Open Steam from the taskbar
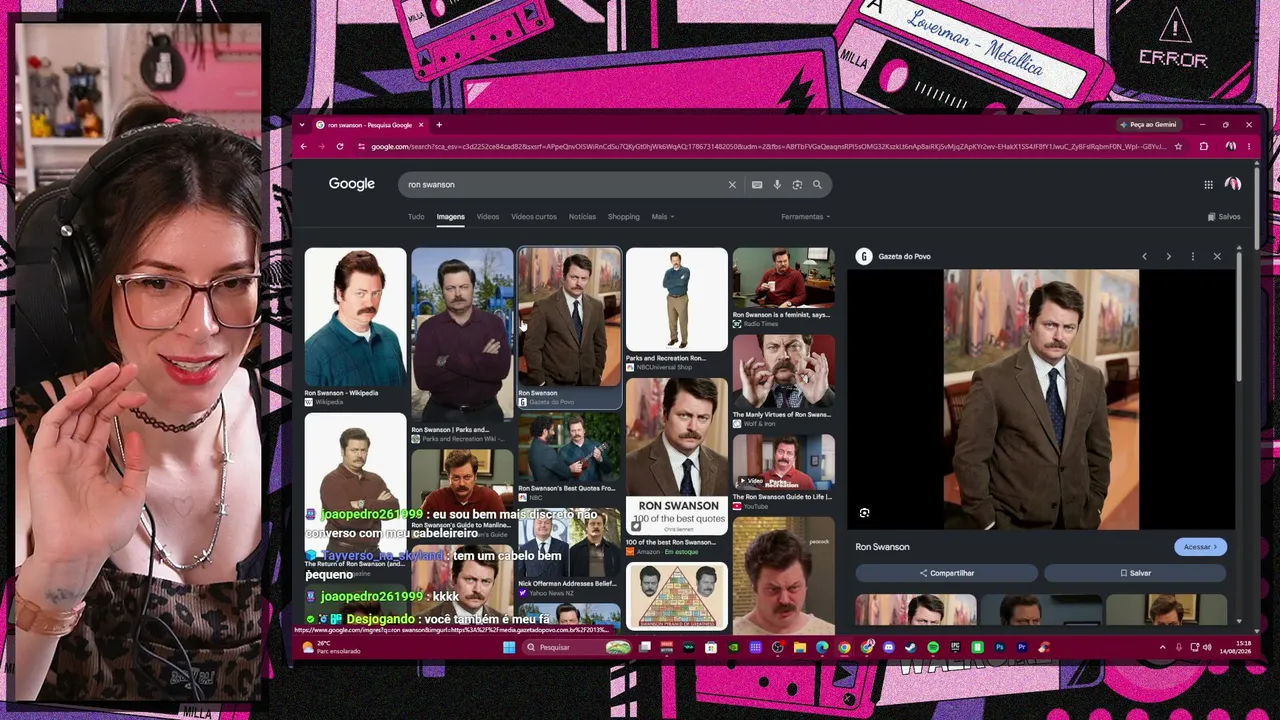Viewport: 1280px width, 720px height. (910, 647)
